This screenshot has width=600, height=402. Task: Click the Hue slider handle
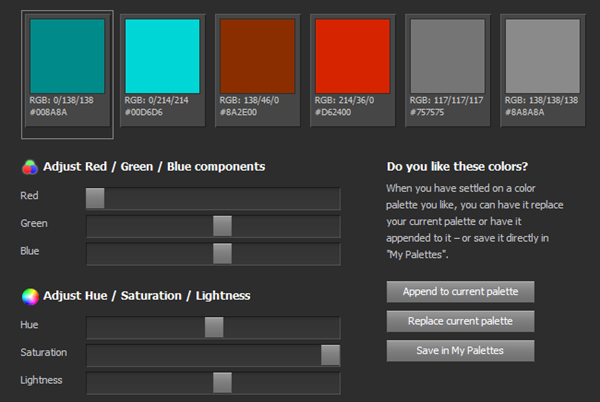click(214, 327)
